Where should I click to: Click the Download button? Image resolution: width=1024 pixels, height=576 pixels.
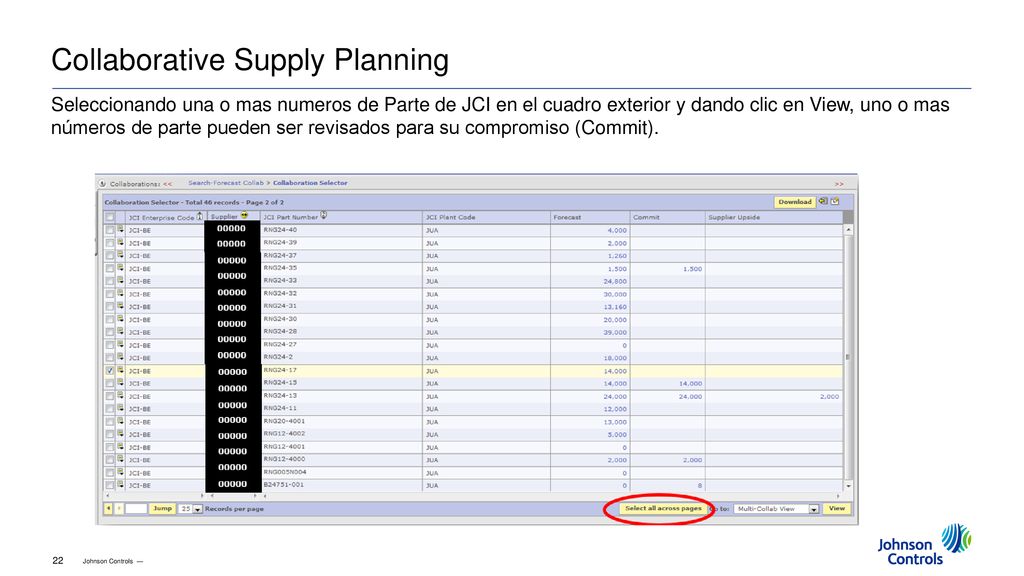795,202
